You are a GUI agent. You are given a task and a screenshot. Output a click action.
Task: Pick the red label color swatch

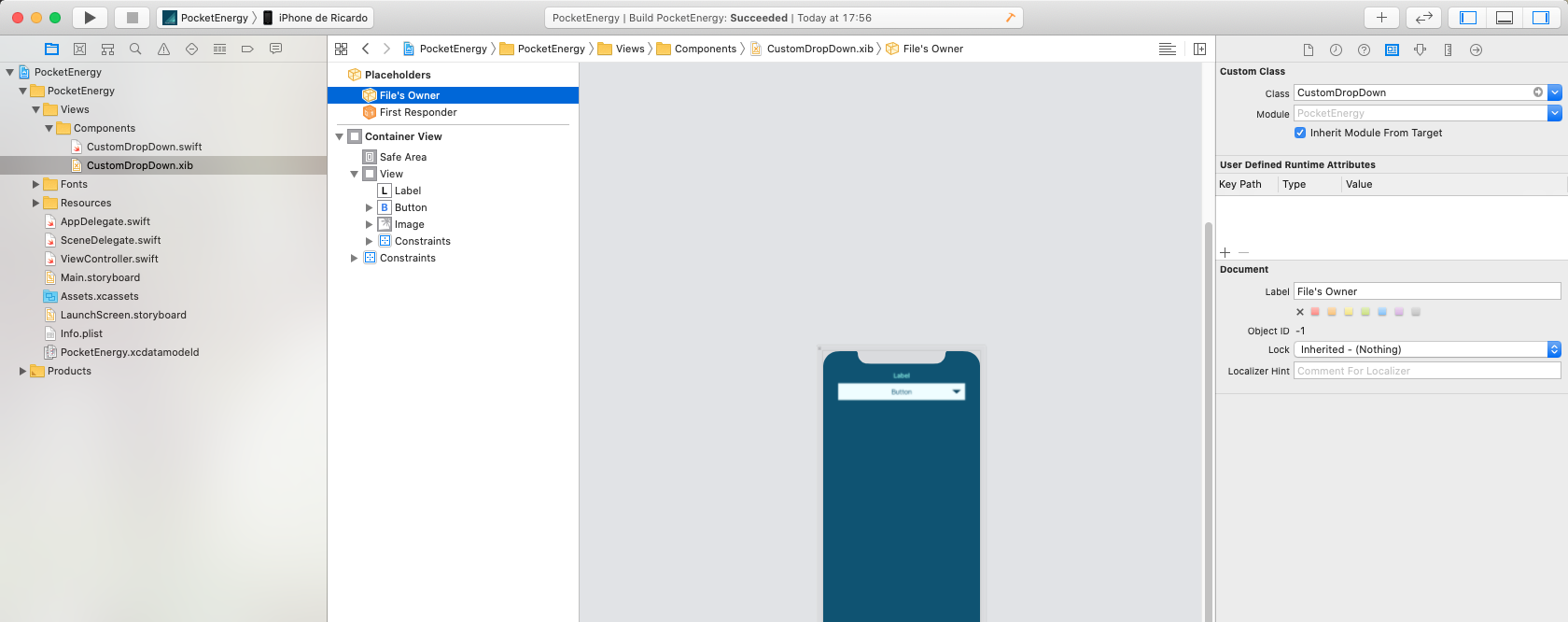(x=1315, y=312)
